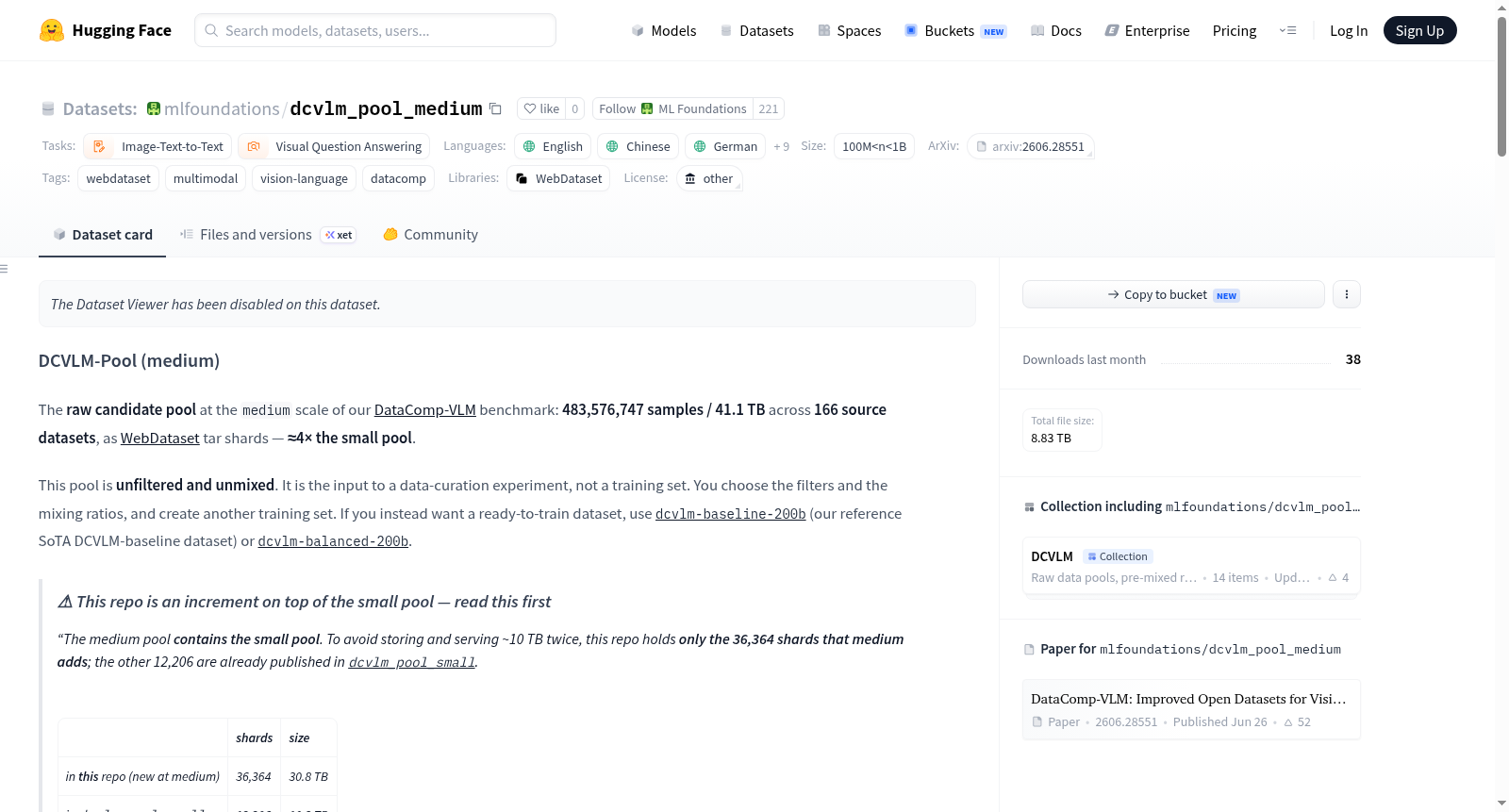Expand the +9 more languages
The image size is (1509, 812).
(x=781, y=146)
